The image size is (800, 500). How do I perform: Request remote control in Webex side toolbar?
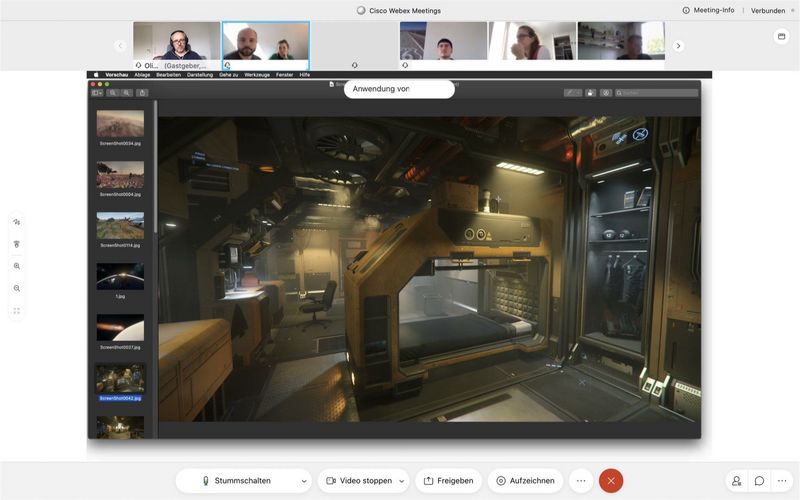17,244
